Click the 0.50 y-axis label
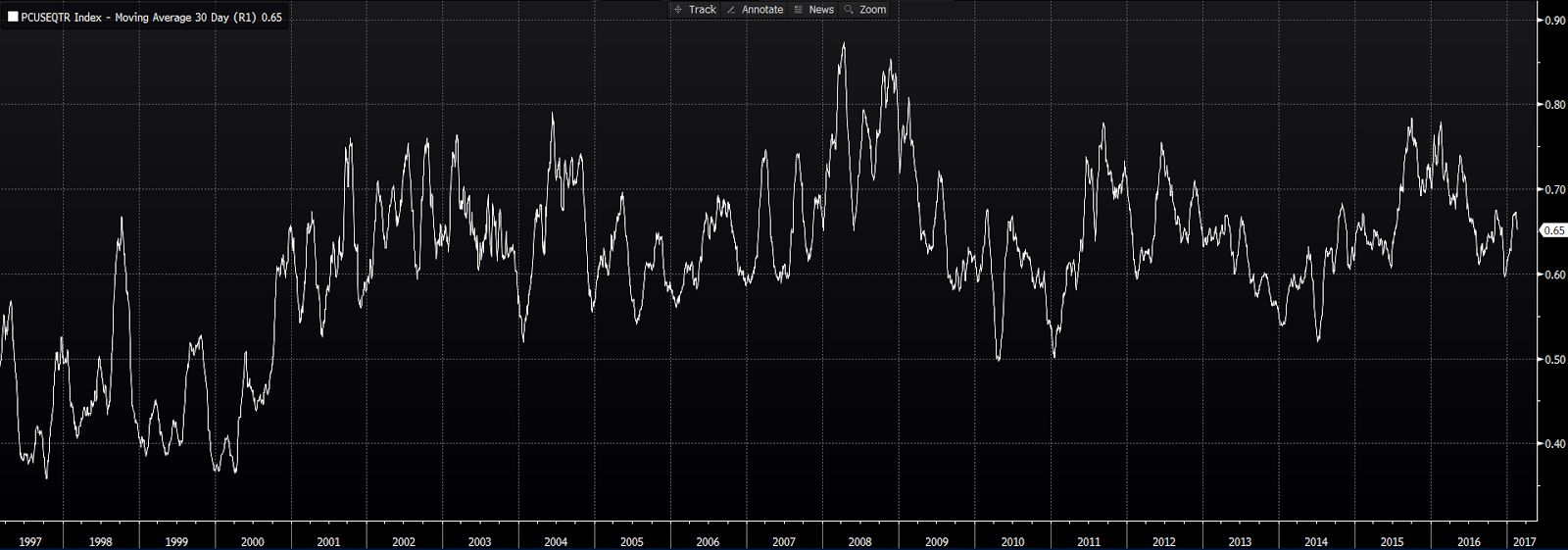1568x550 pixels. coord(1555,359)
